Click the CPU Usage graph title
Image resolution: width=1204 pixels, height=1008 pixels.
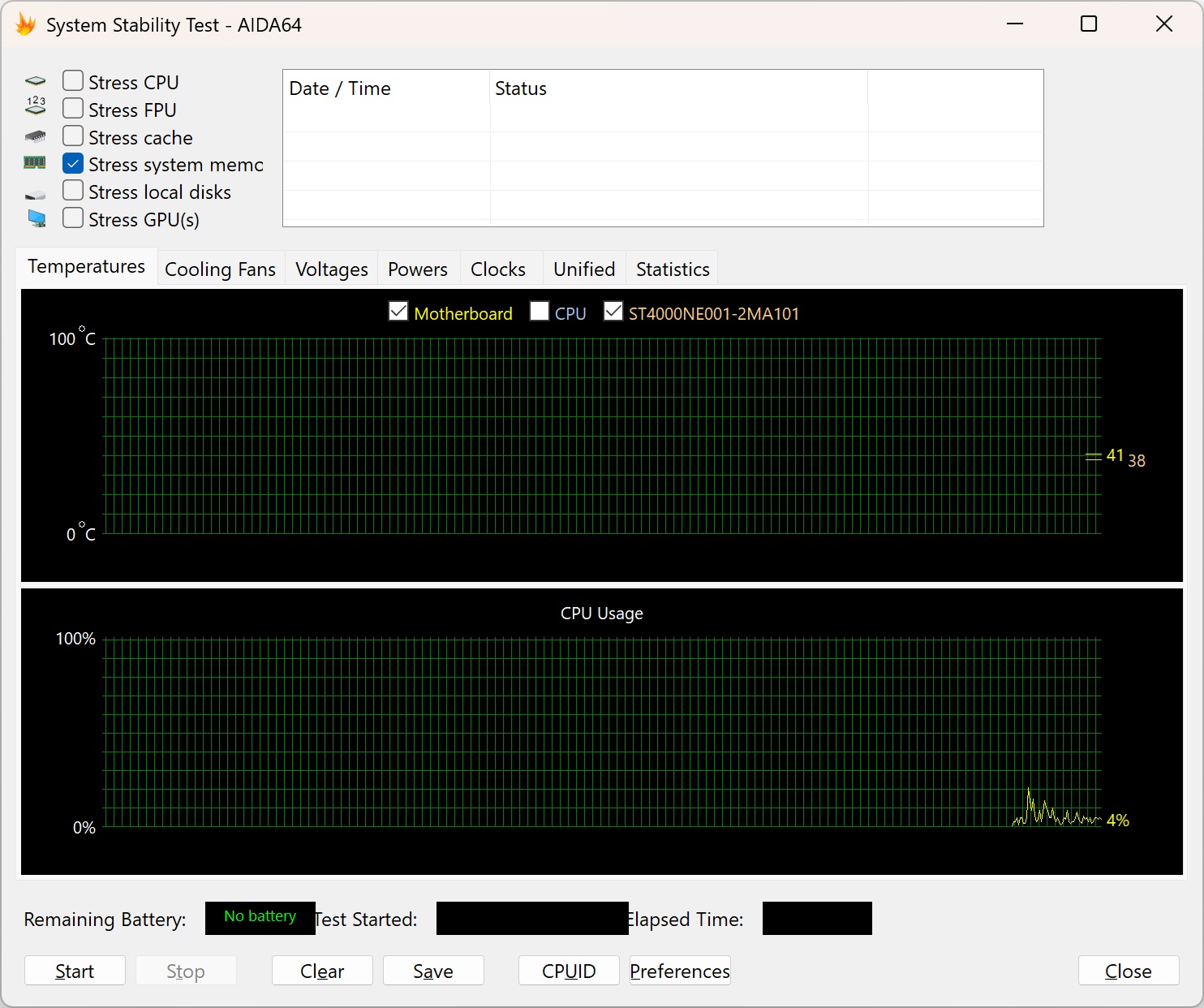(x=602, y=614)
